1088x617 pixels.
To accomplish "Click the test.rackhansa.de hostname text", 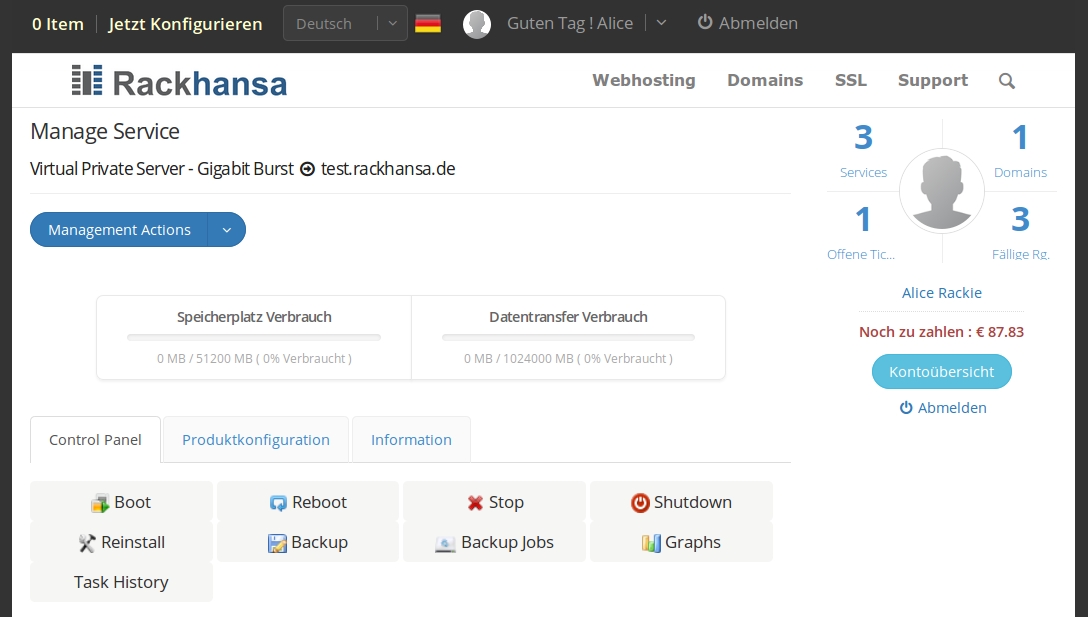I will [388, 169].
